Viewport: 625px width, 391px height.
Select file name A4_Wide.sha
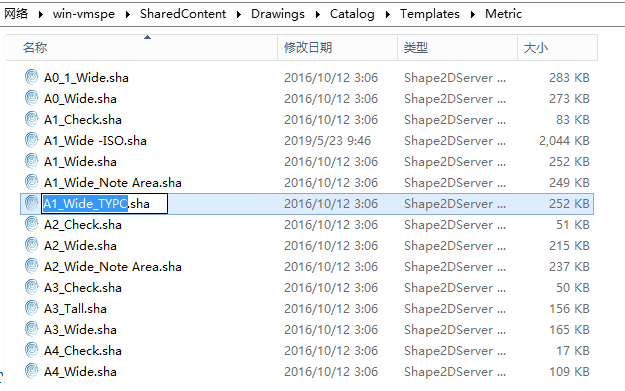pos(80,372)
